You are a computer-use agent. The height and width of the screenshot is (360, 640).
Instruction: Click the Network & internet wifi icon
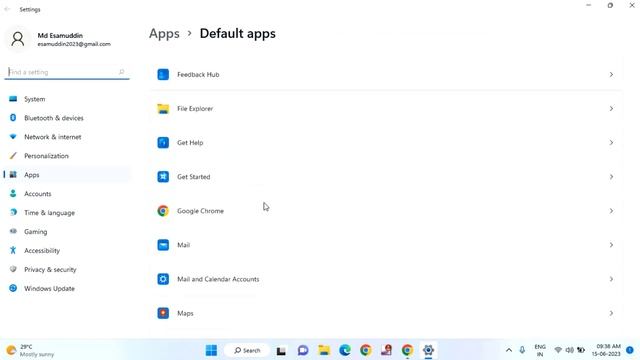point(13,137)
